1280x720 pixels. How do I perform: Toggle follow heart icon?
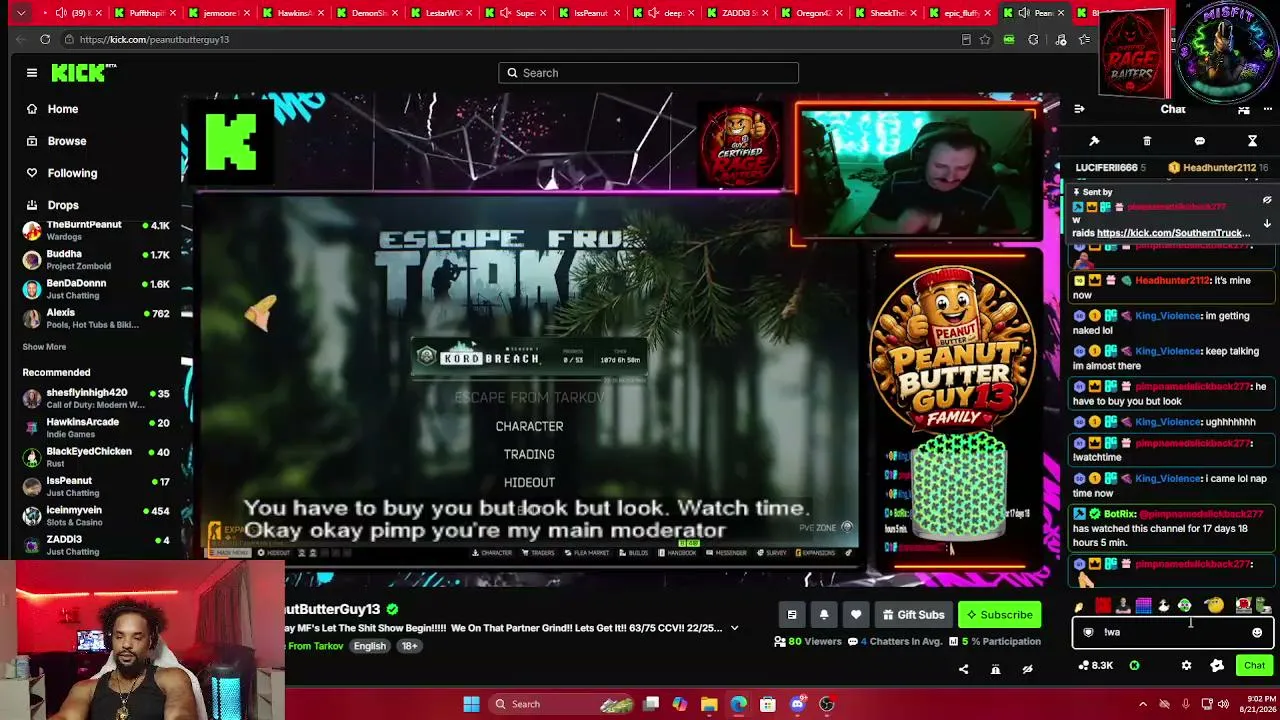click(x=856, y=615)
